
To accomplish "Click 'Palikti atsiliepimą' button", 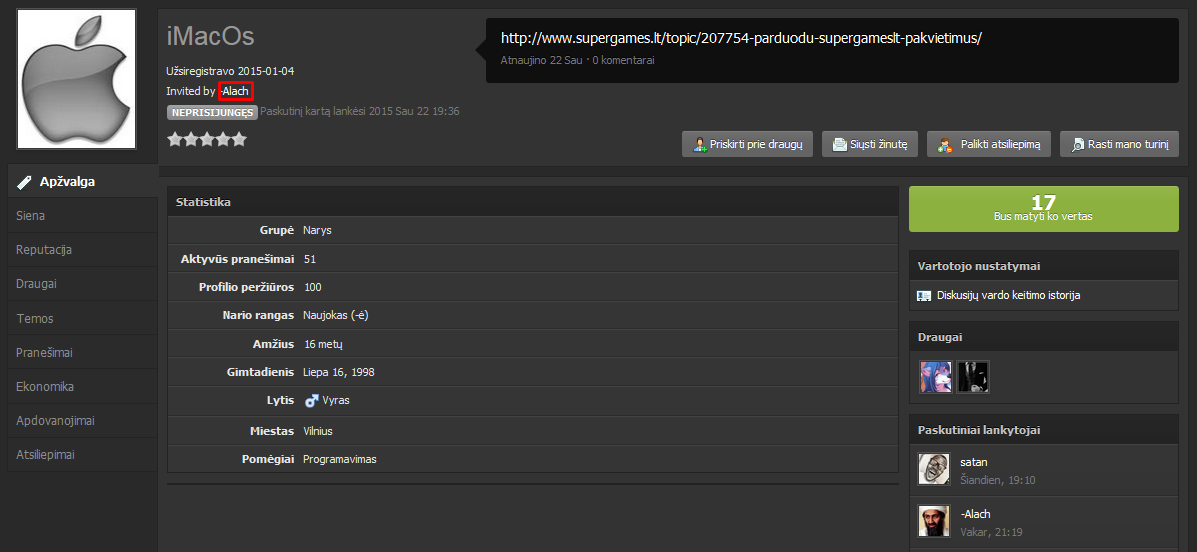I will pos(989,144).
